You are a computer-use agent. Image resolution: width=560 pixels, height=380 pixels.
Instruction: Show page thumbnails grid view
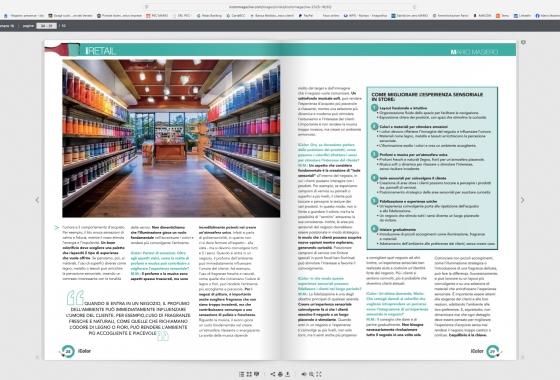point(249,374)
